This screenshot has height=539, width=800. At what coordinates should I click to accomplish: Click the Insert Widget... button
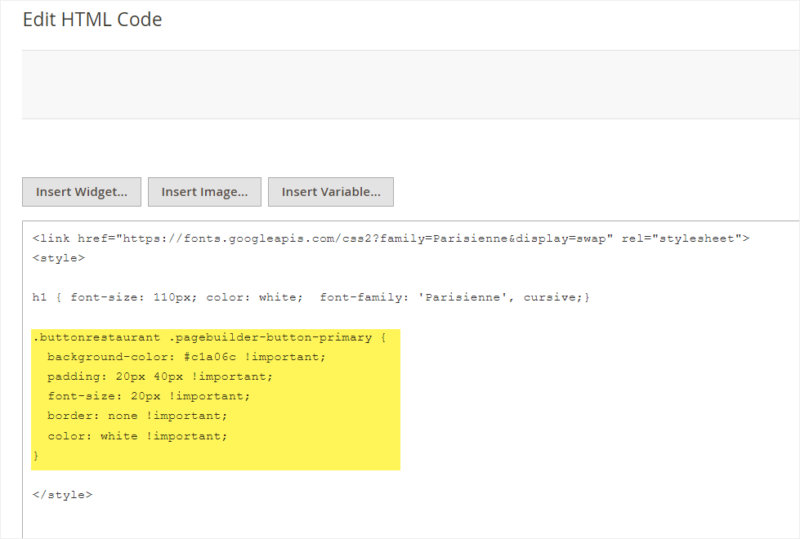coord(82,192)
